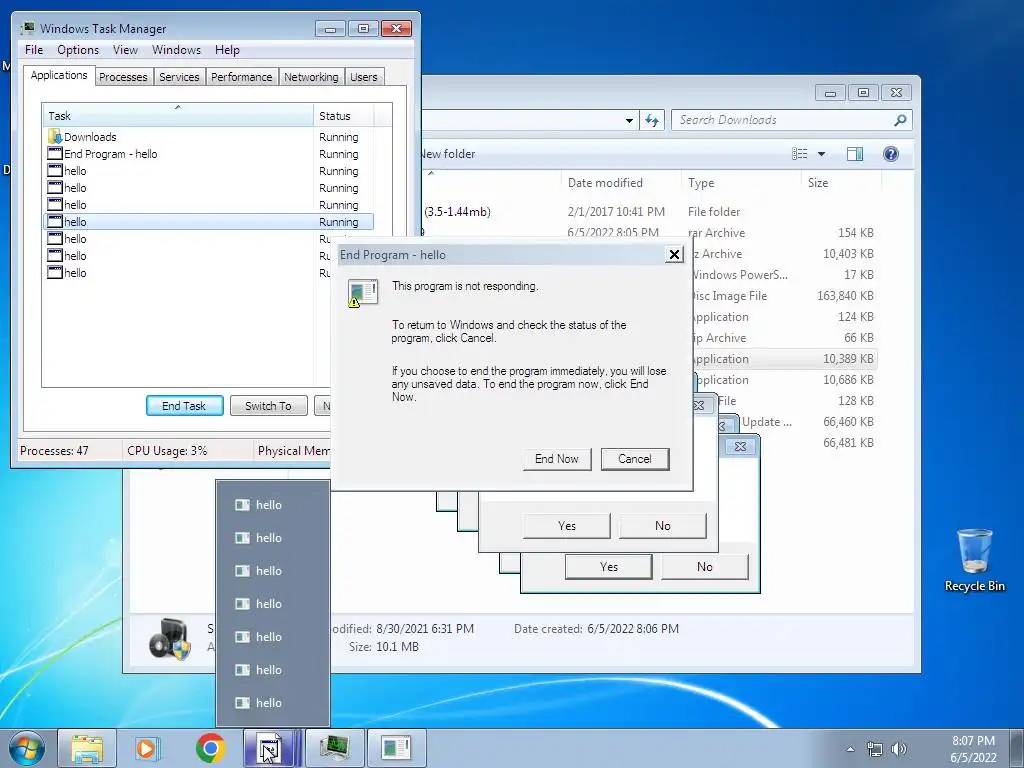Screen dimensions: 1024x768
Task: Click the not-responding warning program icon
Action: coord(363,293)
